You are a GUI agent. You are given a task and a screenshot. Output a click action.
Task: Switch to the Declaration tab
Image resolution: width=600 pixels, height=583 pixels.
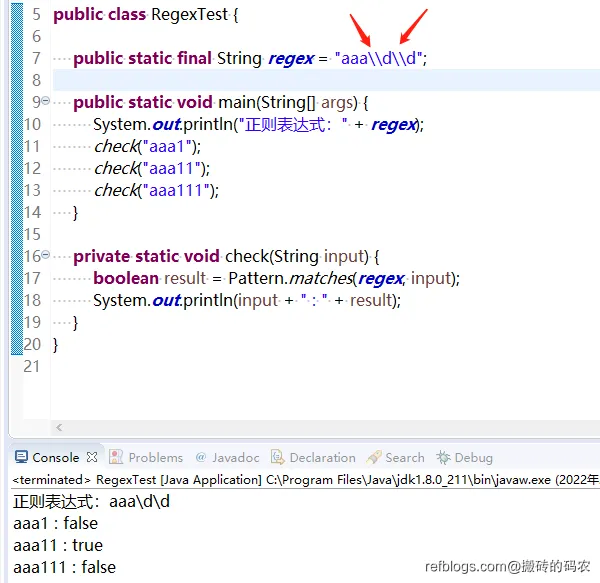[322, 457]
